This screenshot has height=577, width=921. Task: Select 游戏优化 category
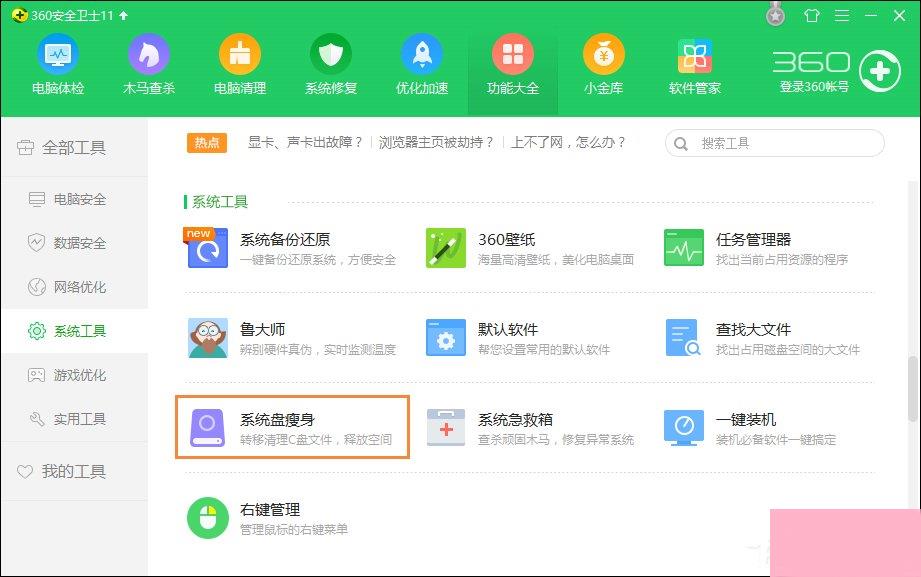point(74,375)
